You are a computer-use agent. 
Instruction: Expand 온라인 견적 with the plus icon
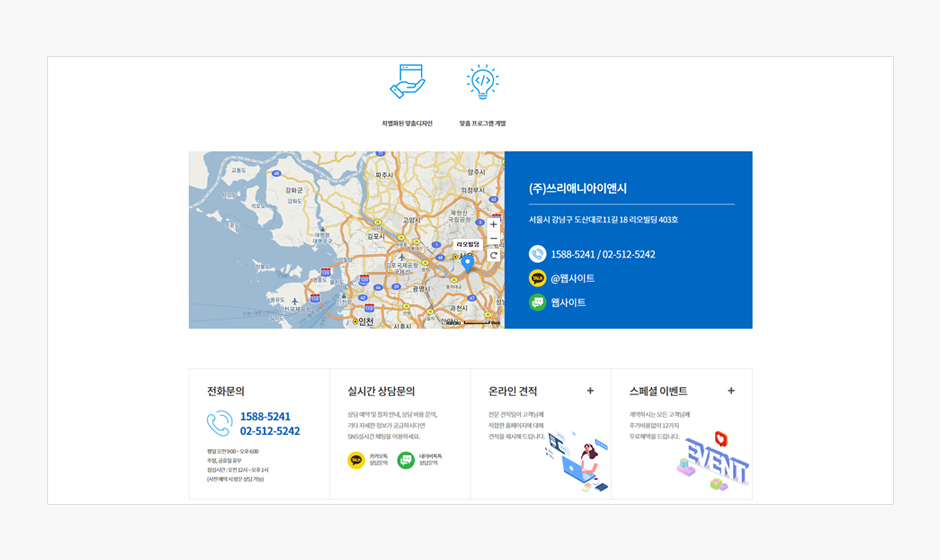coord(590,391)
